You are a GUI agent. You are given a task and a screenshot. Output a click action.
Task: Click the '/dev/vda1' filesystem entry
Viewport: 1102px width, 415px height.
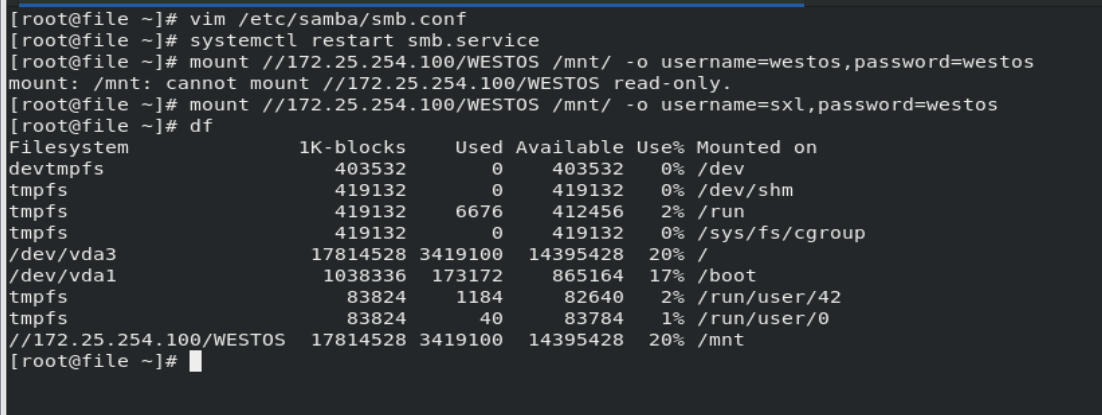tap(62, 276)
